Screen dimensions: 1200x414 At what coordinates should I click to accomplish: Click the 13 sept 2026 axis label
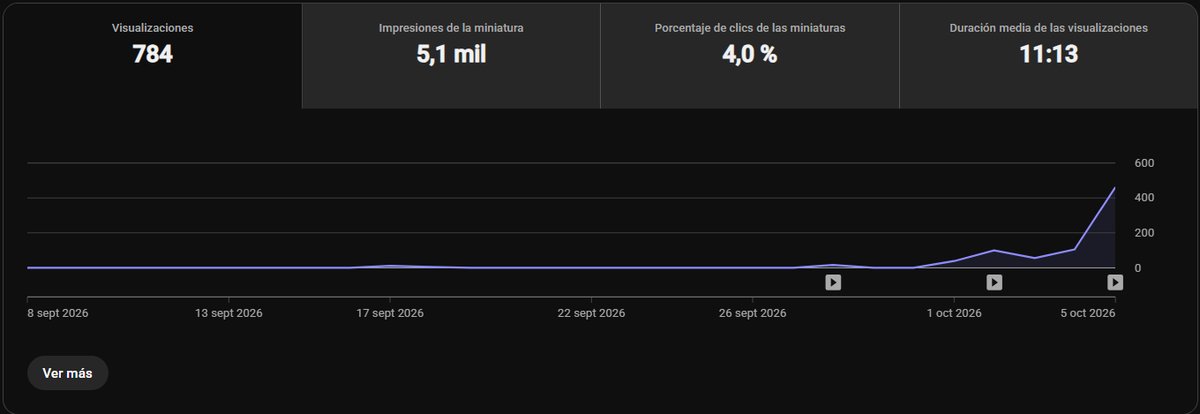[x=229, y=313]
